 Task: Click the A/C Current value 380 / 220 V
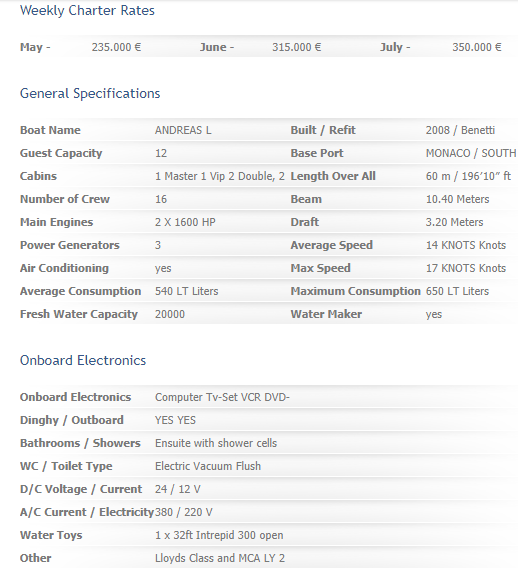[184, 512]
